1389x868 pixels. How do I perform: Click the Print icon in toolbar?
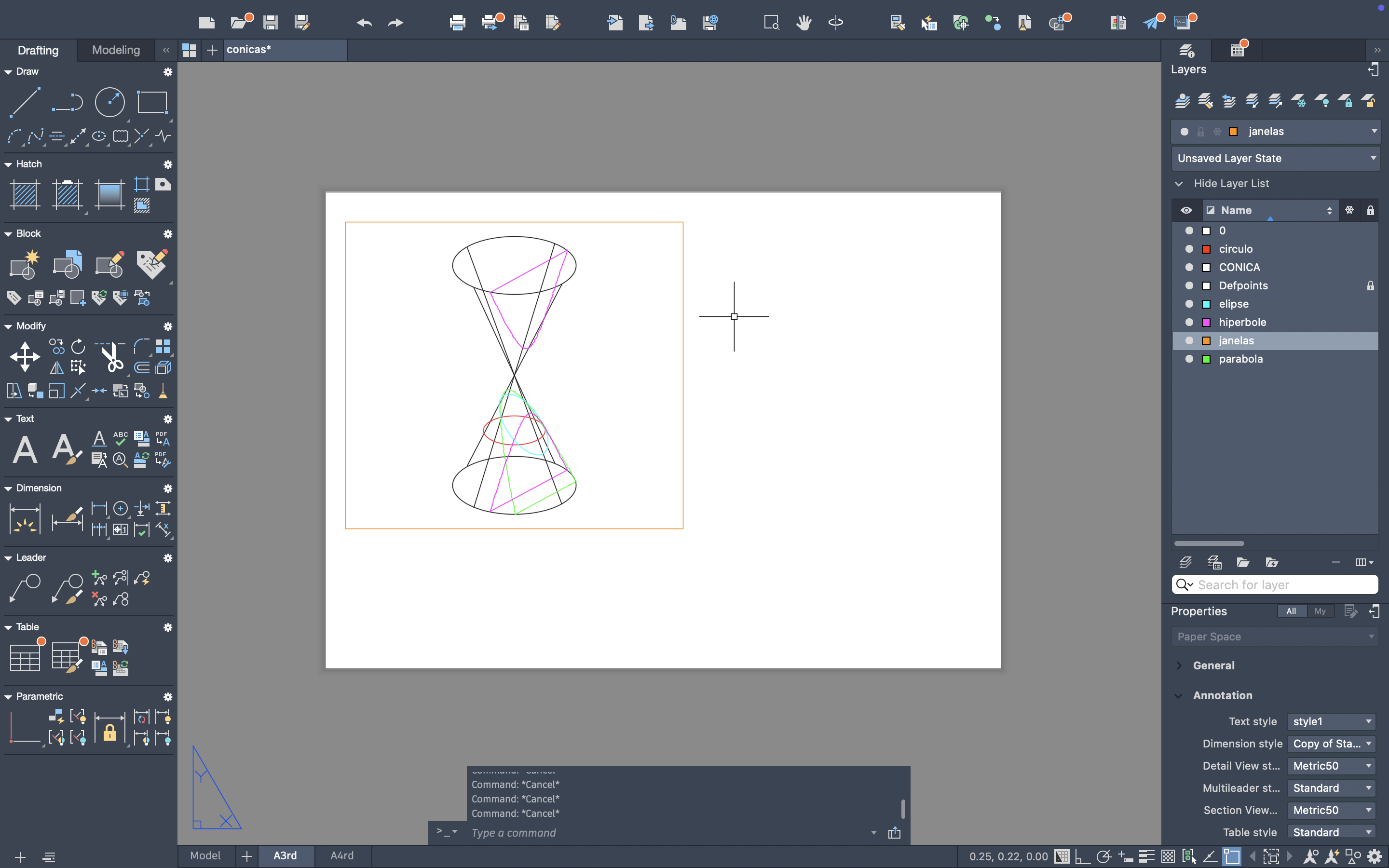click(457, 22)
